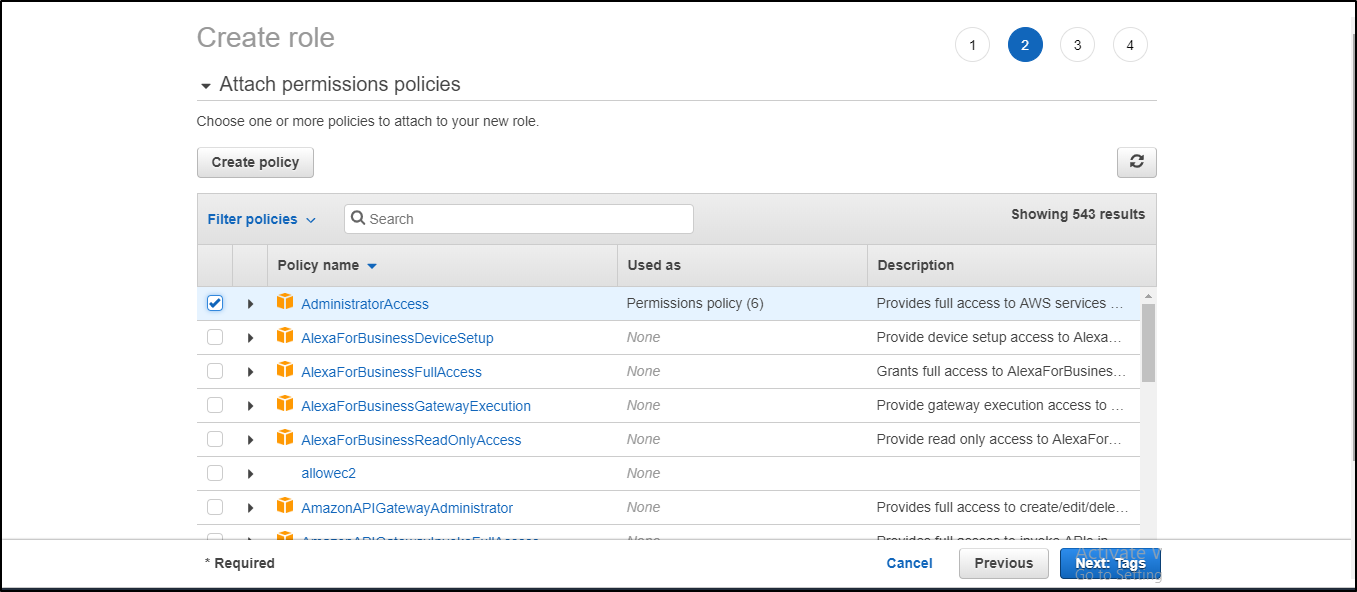This screenshot has height=592, width=1357.
Task: Click the Create policy button
Action: (255, 162)
